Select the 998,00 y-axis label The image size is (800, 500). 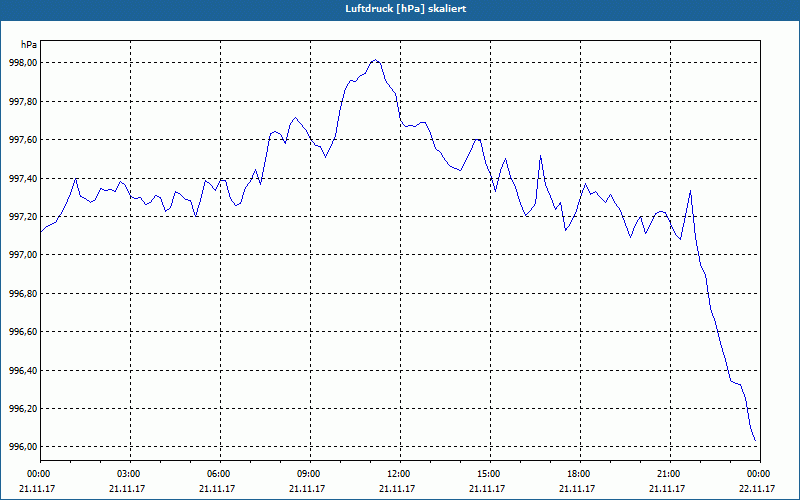24,63
